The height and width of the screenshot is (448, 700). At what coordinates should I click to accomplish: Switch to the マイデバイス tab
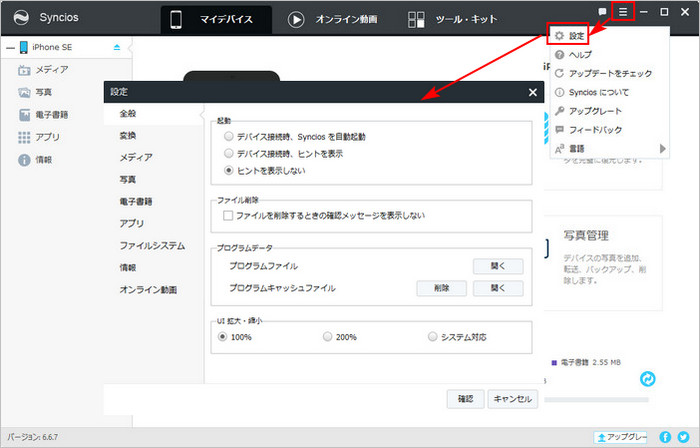(216, 19)
